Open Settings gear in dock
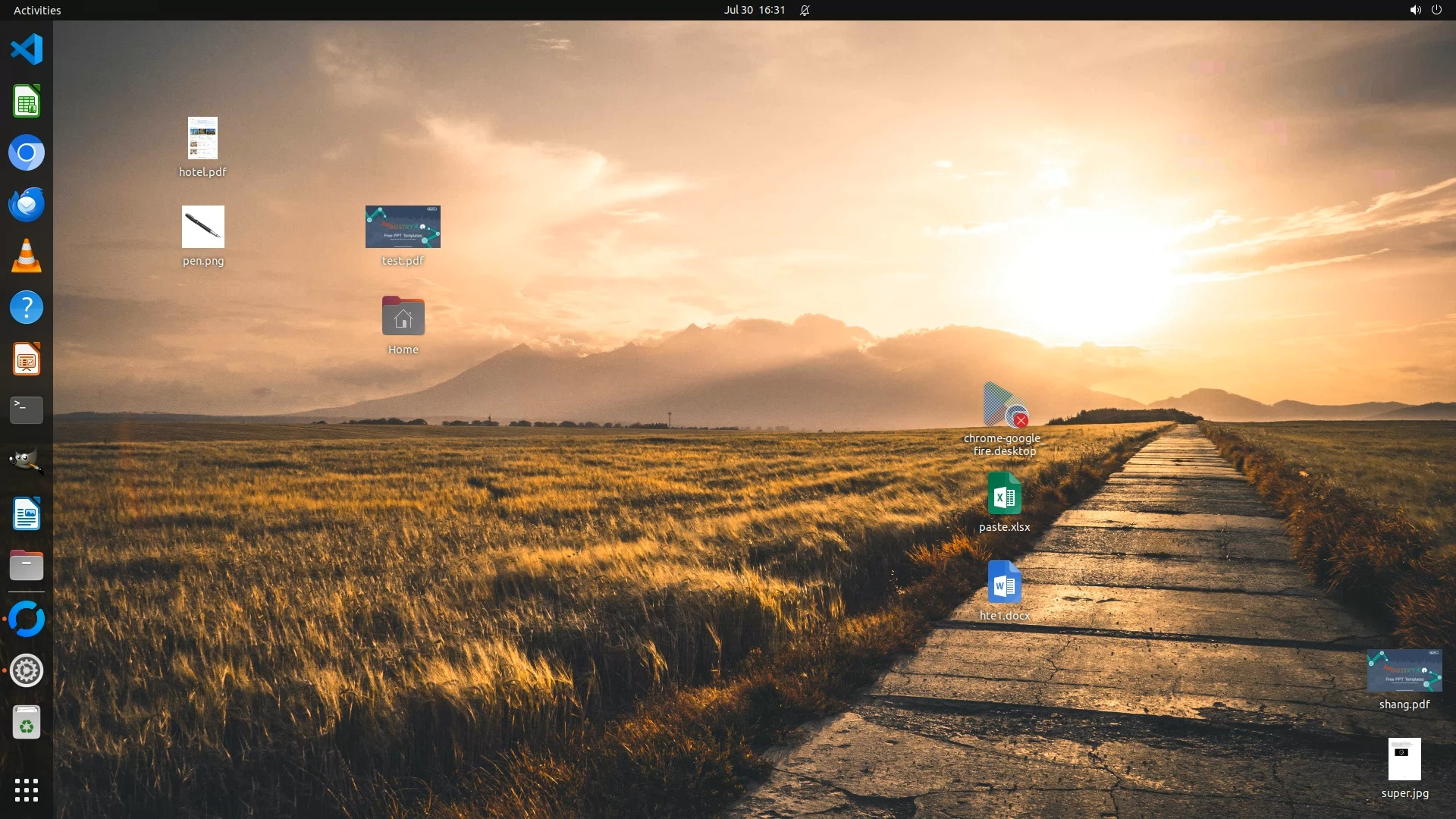1456x819 pixels. (x=27, y=671)
